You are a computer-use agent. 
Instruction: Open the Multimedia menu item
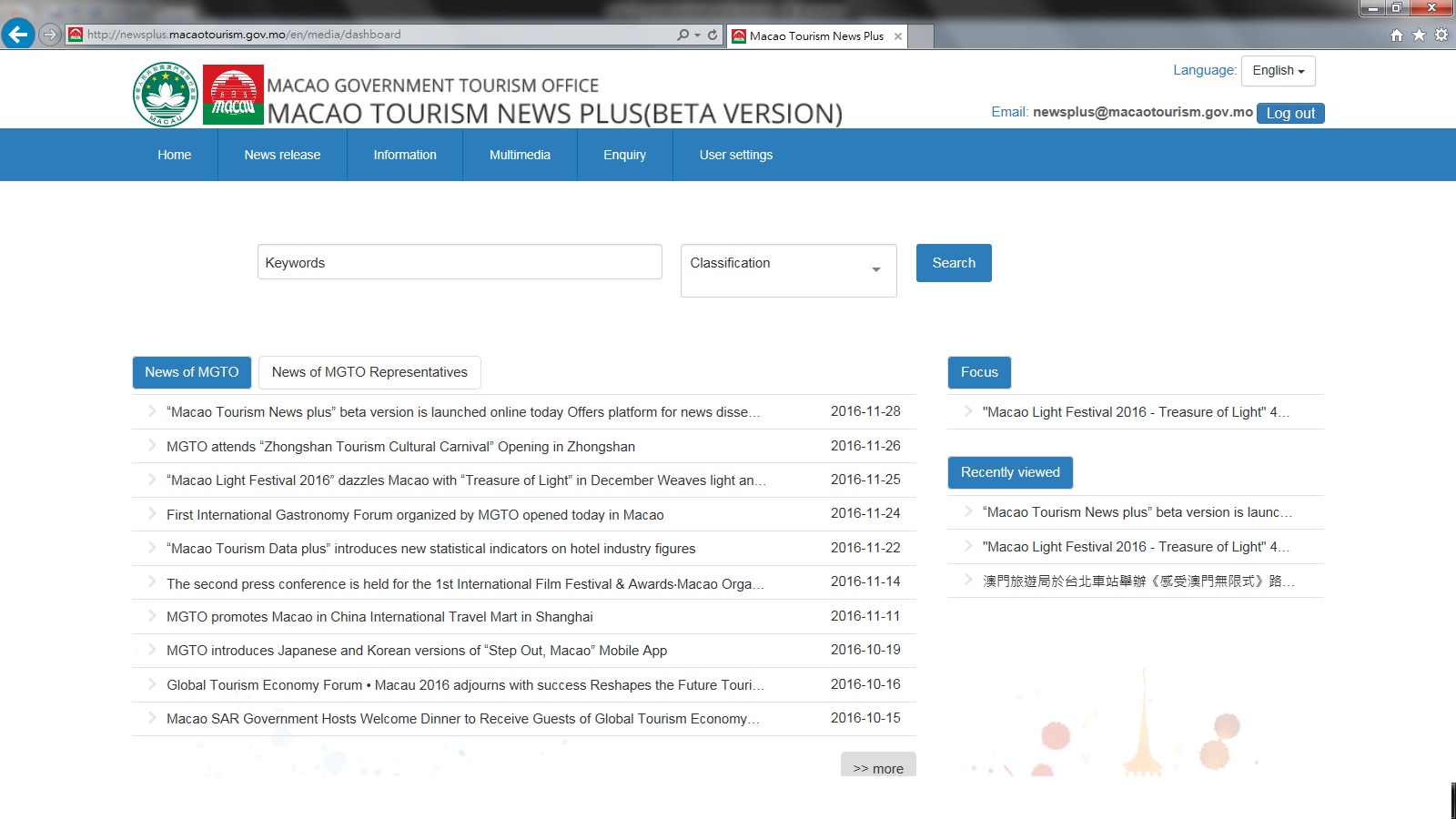click(520, 155)
